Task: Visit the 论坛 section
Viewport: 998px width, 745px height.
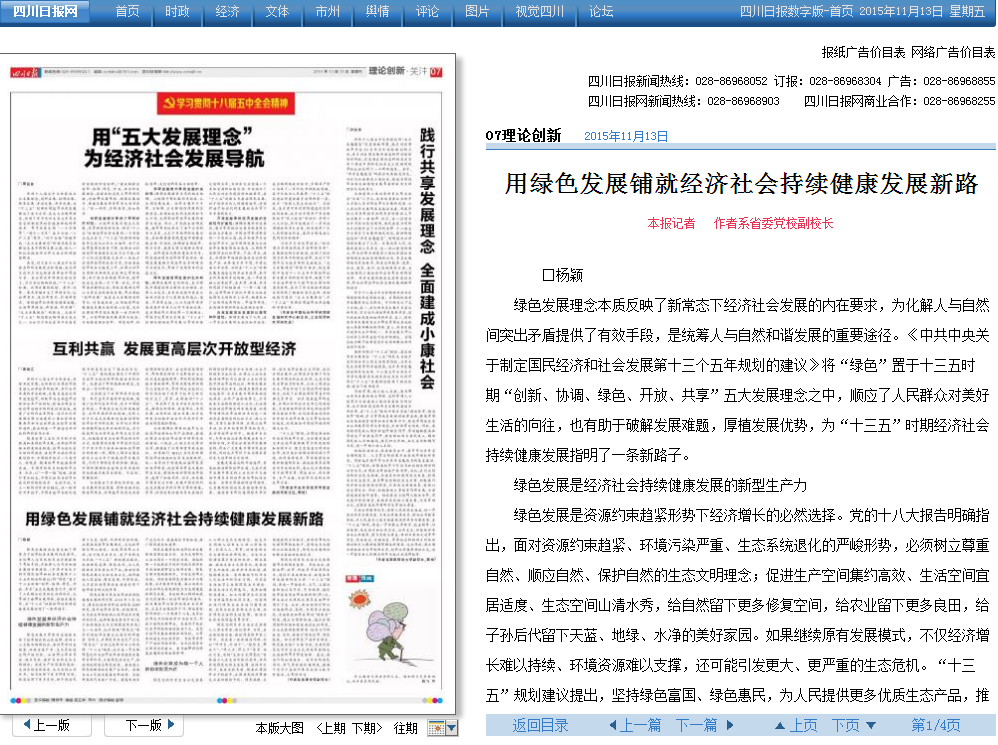Action: tap(601, 11)
